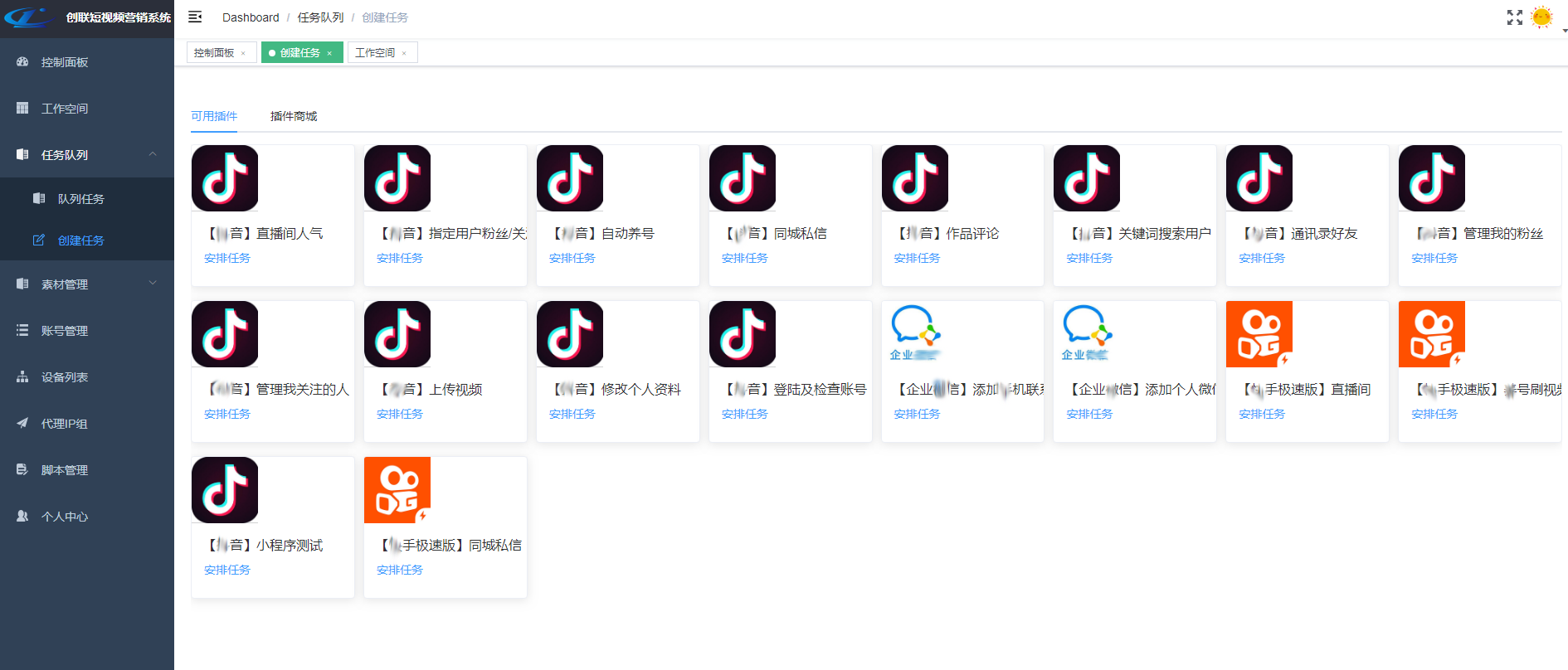Go to Dashboard breadcrumb link
This screenshot has height=670, width=1568.
(251, 17)
